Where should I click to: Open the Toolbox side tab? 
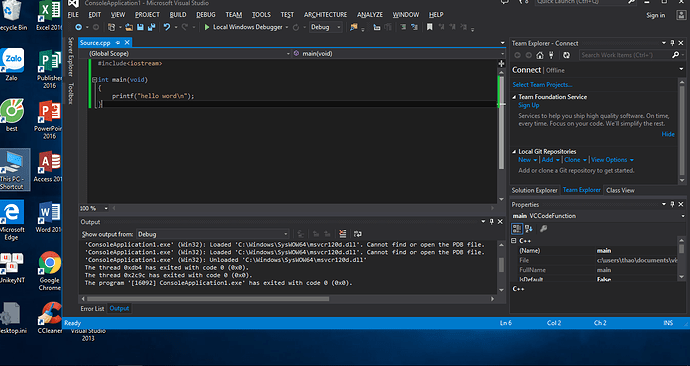coord(70,93)
